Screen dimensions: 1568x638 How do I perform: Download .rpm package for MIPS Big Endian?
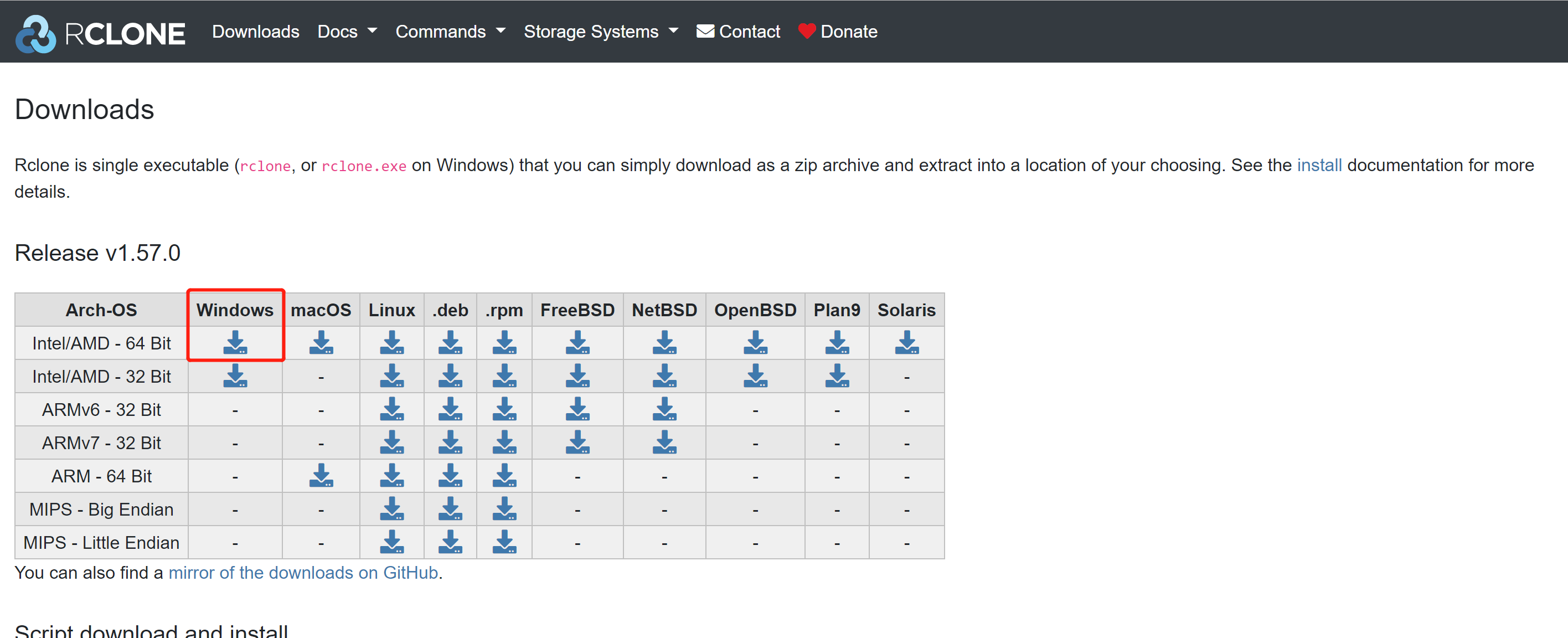coord(504,508)
